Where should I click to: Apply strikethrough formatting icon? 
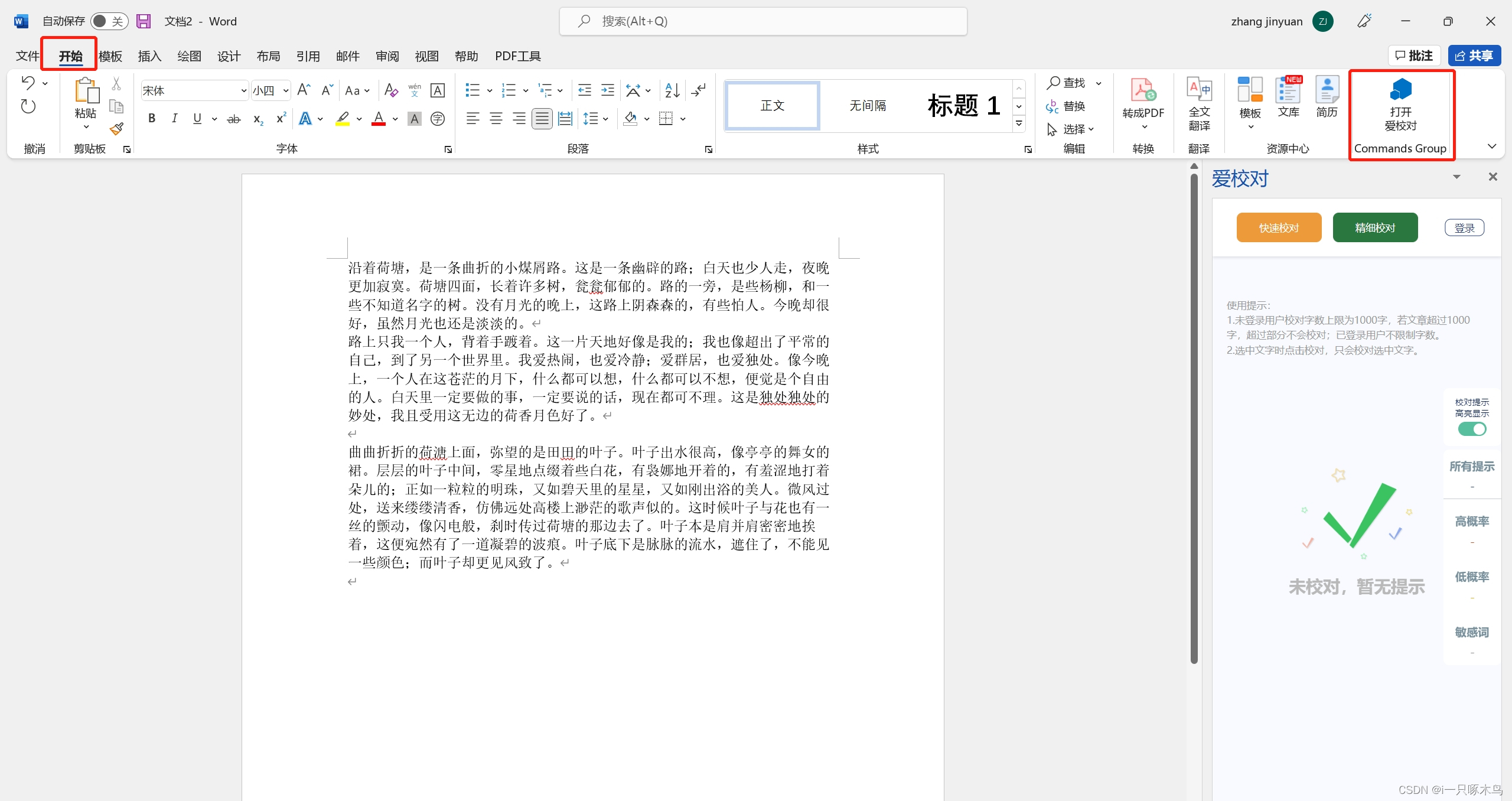tap(234, 119)
